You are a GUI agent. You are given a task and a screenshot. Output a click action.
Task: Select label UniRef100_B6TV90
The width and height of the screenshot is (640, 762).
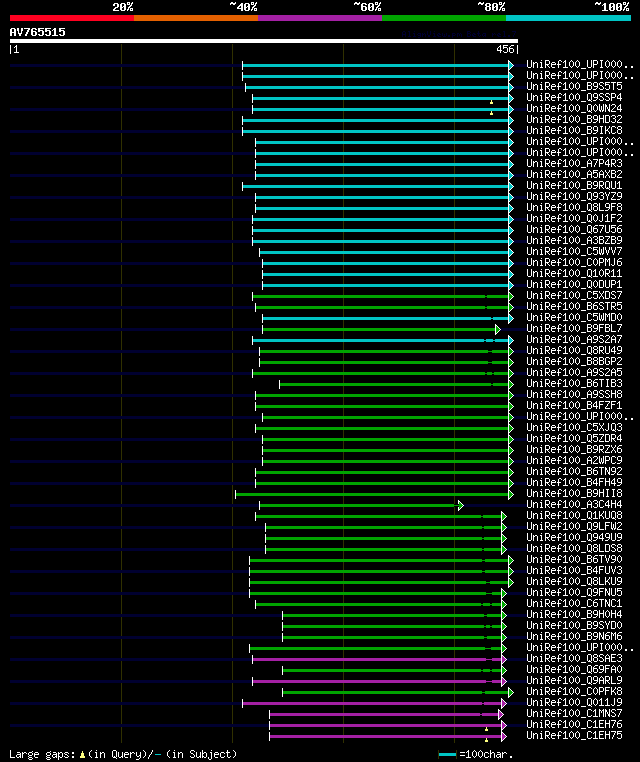click(x=574, y=560)
